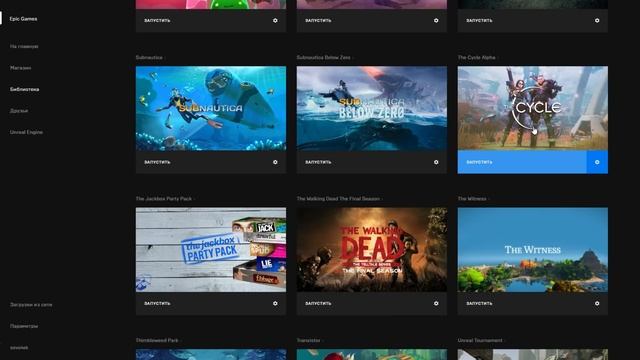Click 'The Walking Dead The Final Season' title
The image size is (640, 360).
point(338,199)
